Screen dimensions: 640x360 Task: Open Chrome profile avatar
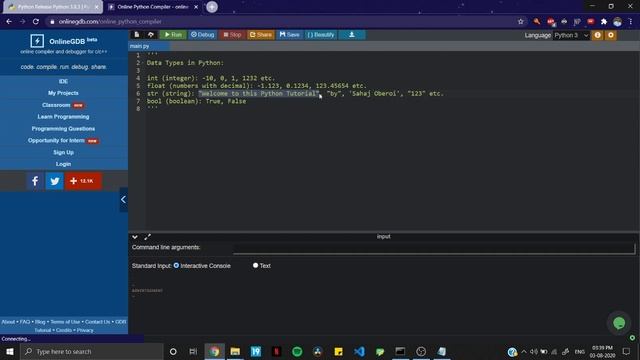(617, 21)
